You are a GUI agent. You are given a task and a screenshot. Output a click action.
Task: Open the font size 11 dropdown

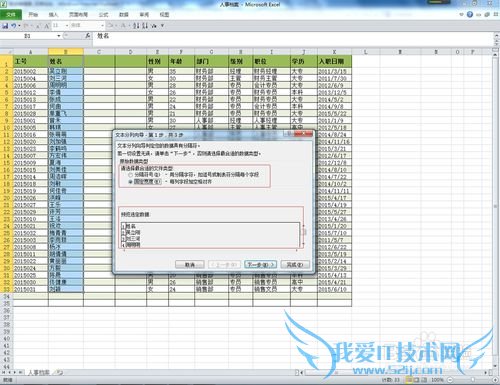[x=67, y=25]
